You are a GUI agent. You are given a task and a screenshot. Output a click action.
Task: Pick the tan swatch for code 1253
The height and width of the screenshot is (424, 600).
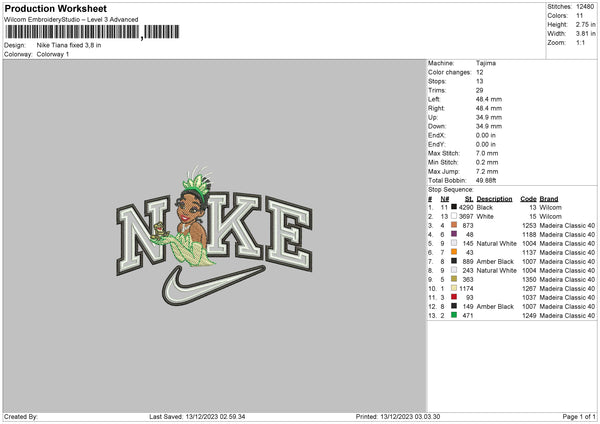click(x=454, y=225)
